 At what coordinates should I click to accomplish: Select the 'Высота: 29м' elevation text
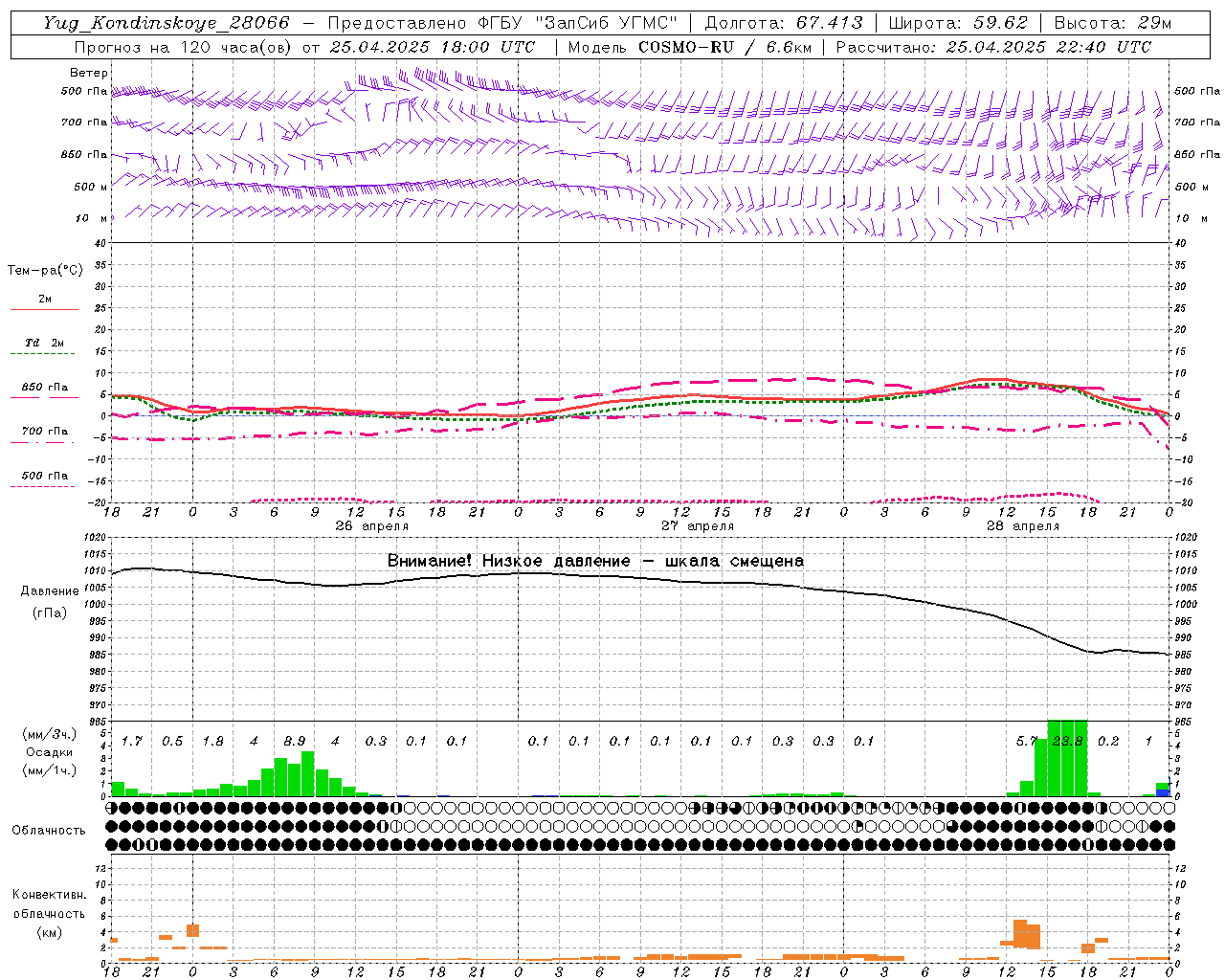point(1112,23)
